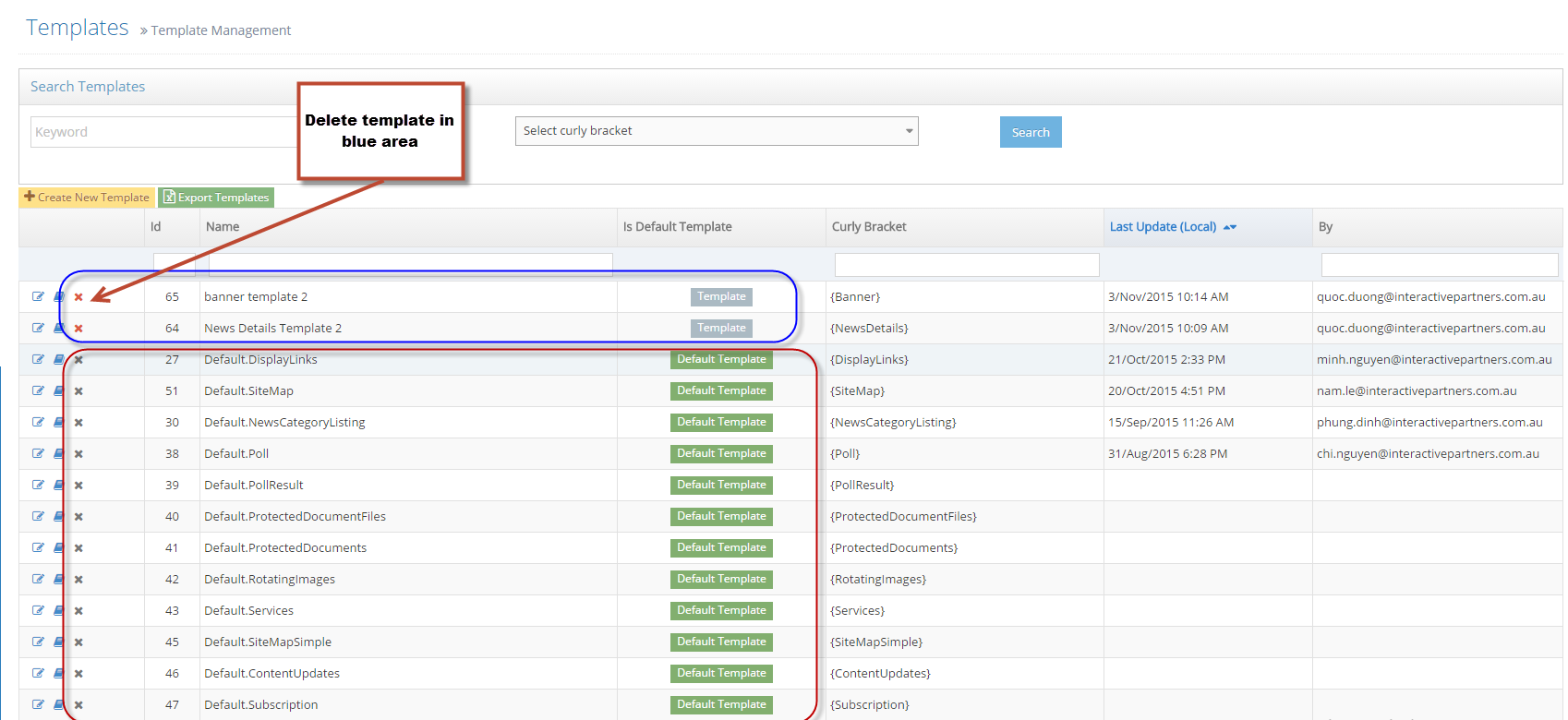Click delete X for Default.RotatingImages row

click(x=78, y=580)
